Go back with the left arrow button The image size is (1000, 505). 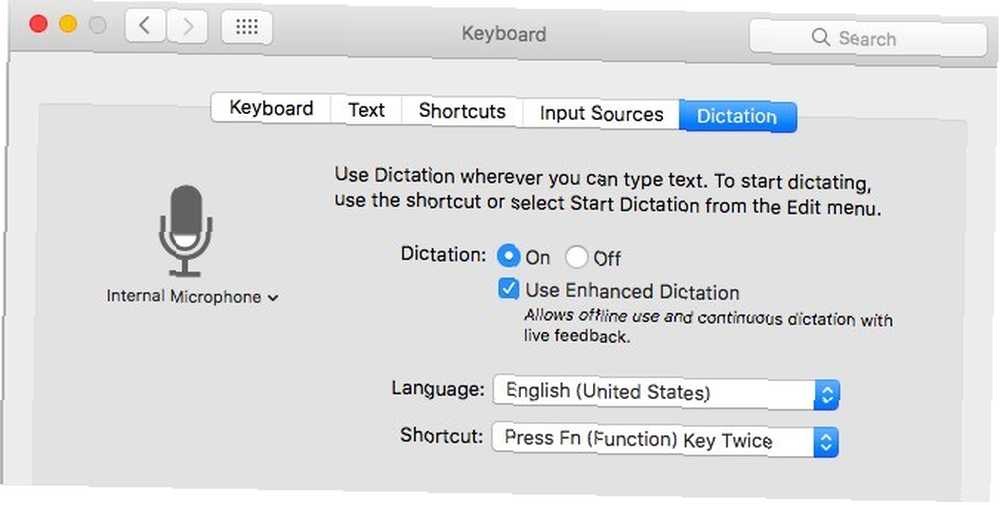click(146, 26)
